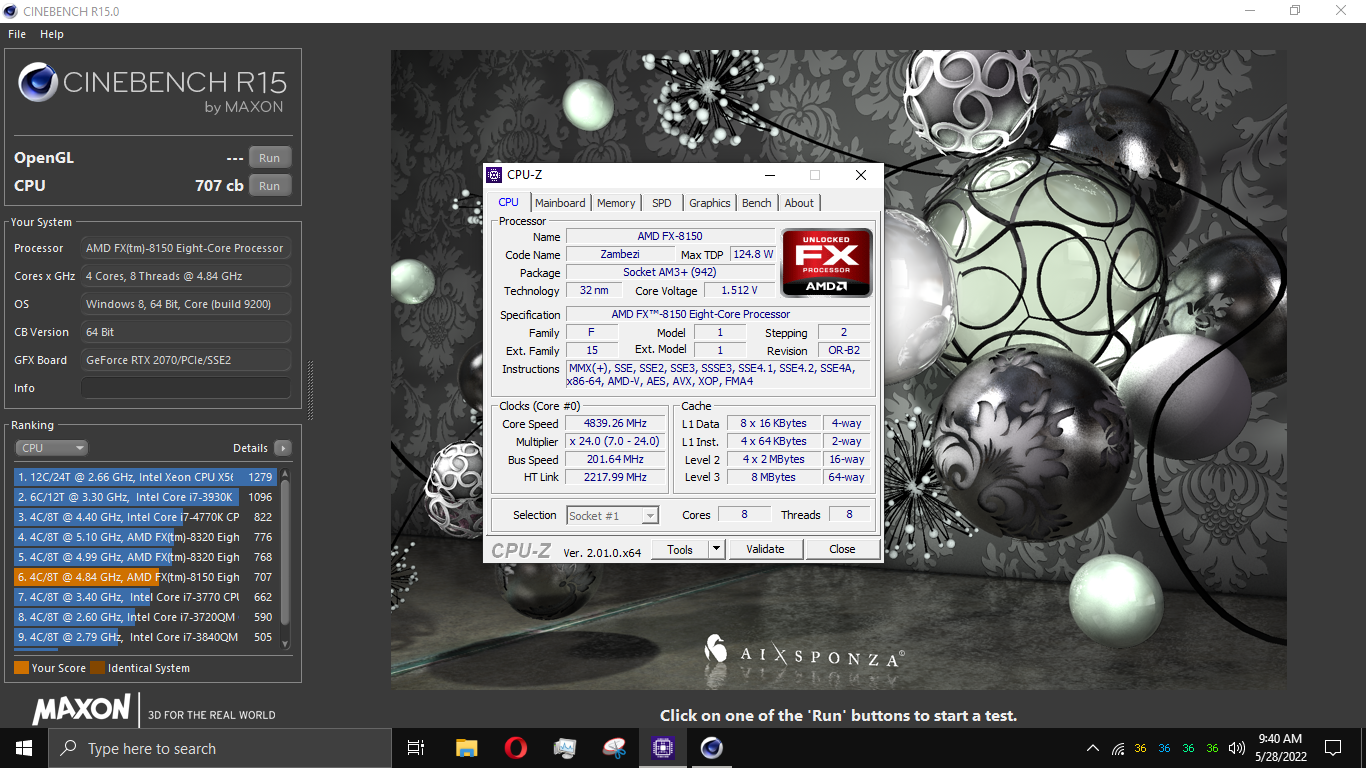Switch to CPU tab in CPU-Z
1366x768 pixels.
coord(509,202)
